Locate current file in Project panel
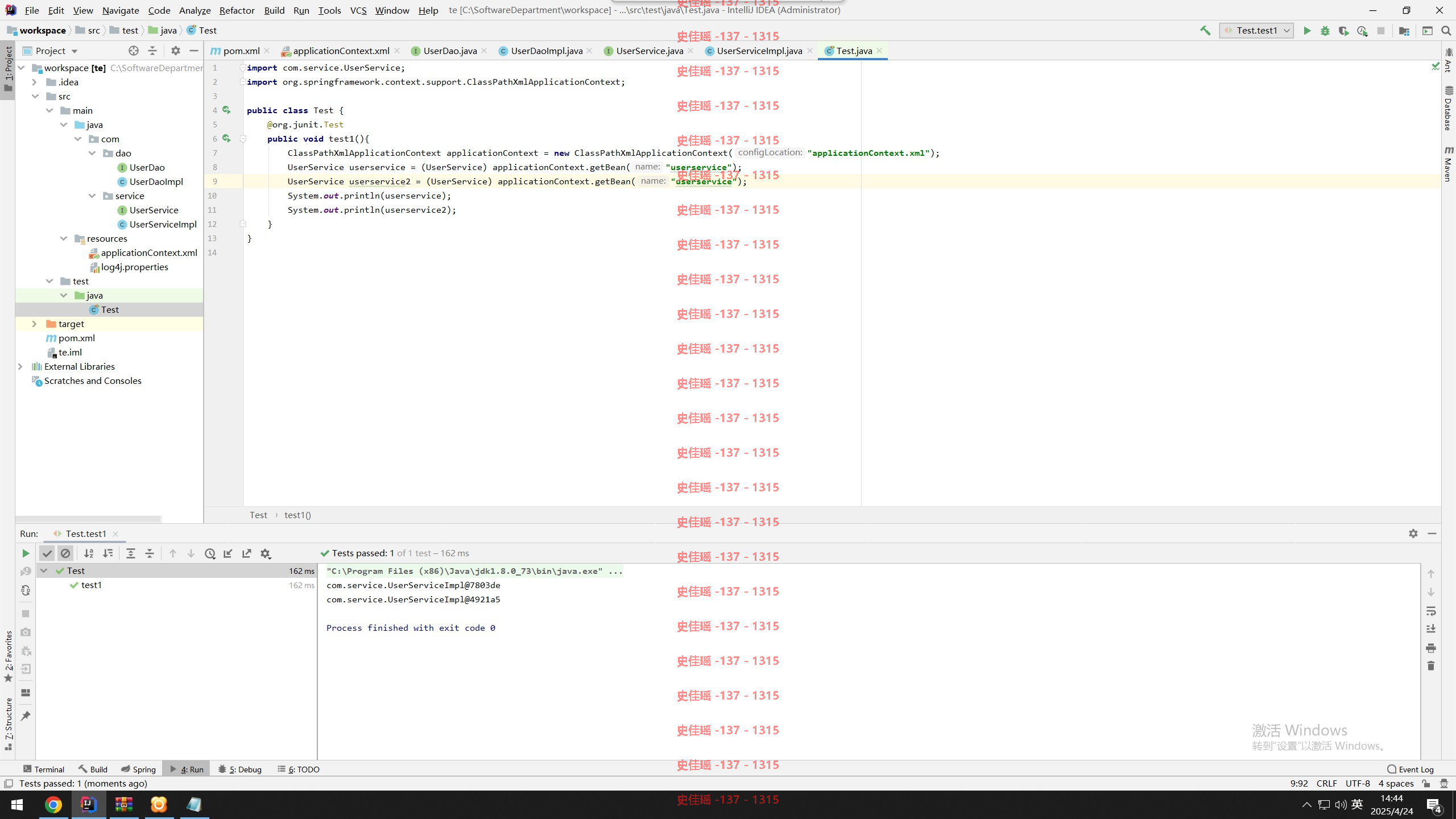This screenshot has height=819, width=1456. coord(134,51)
